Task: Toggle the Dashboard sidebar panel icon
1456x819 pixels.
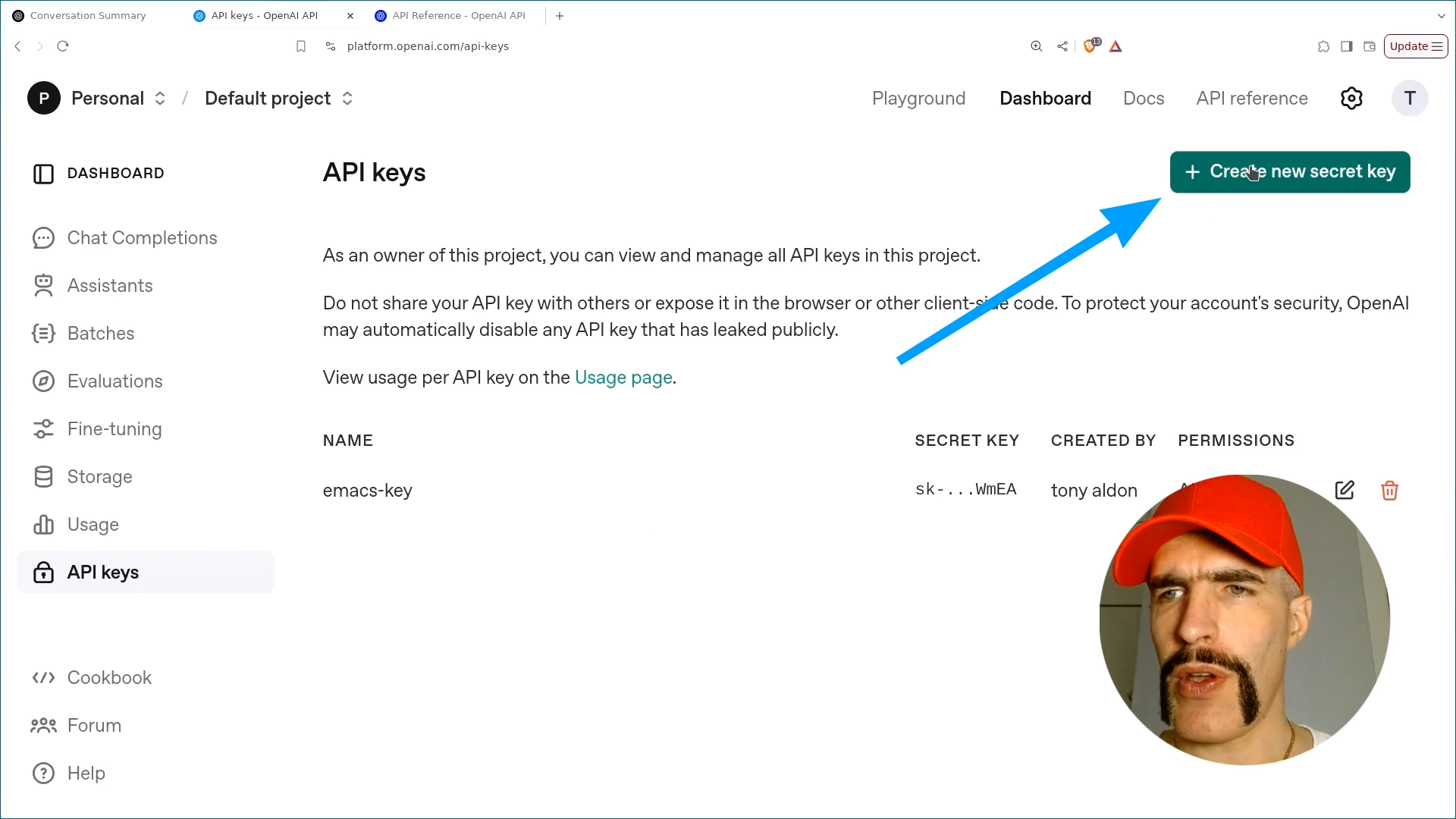Action: pos(43,174)
